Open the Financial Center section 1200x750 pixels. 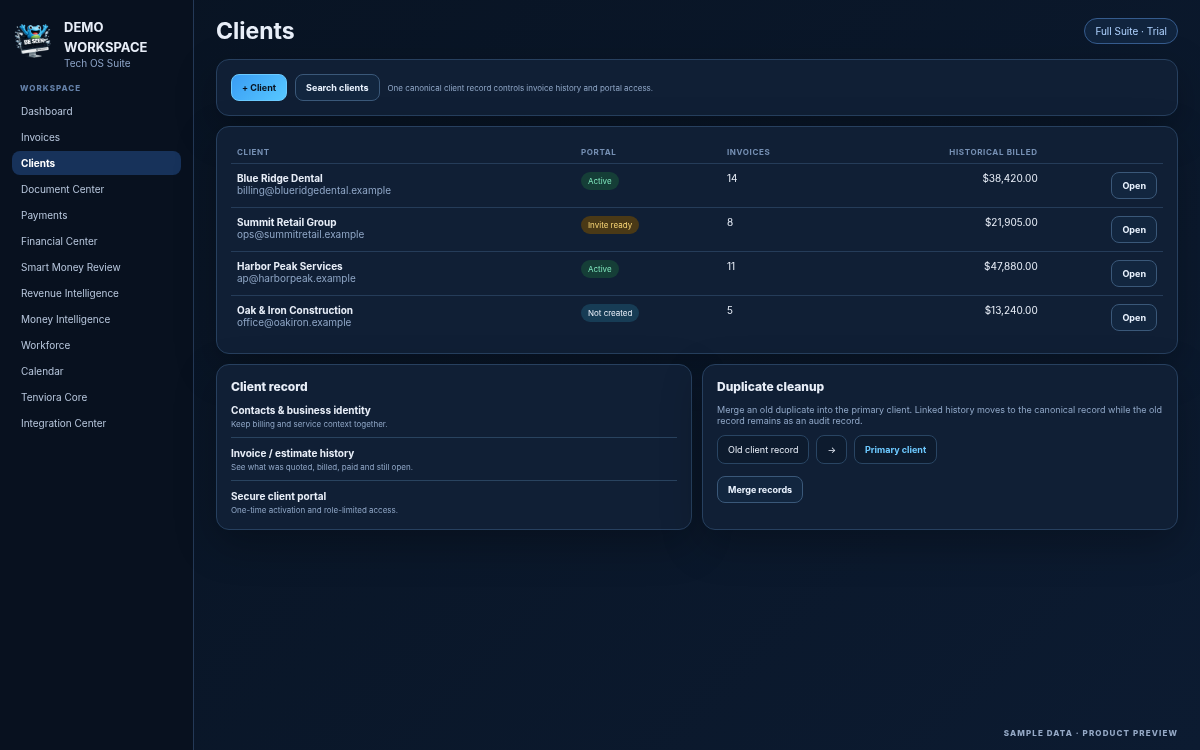(x=96, y=241)
